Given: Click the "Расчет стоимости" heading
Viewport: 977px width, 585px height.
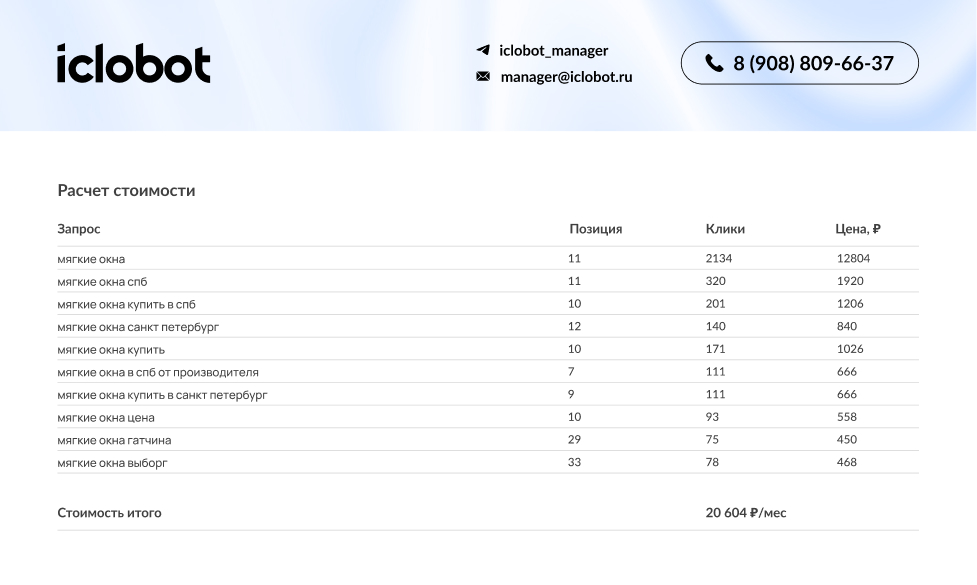Looking at the screenshot, I should [x=126, y=190].
